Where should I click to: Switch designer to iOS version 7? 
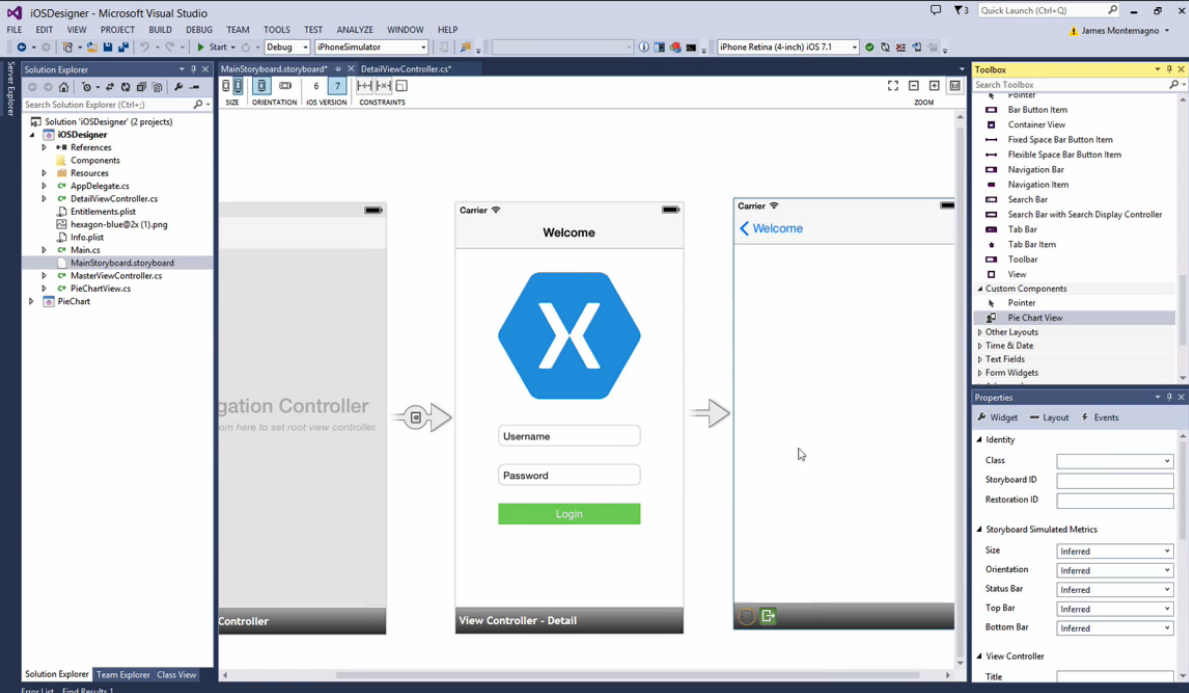tap(337, 86)
